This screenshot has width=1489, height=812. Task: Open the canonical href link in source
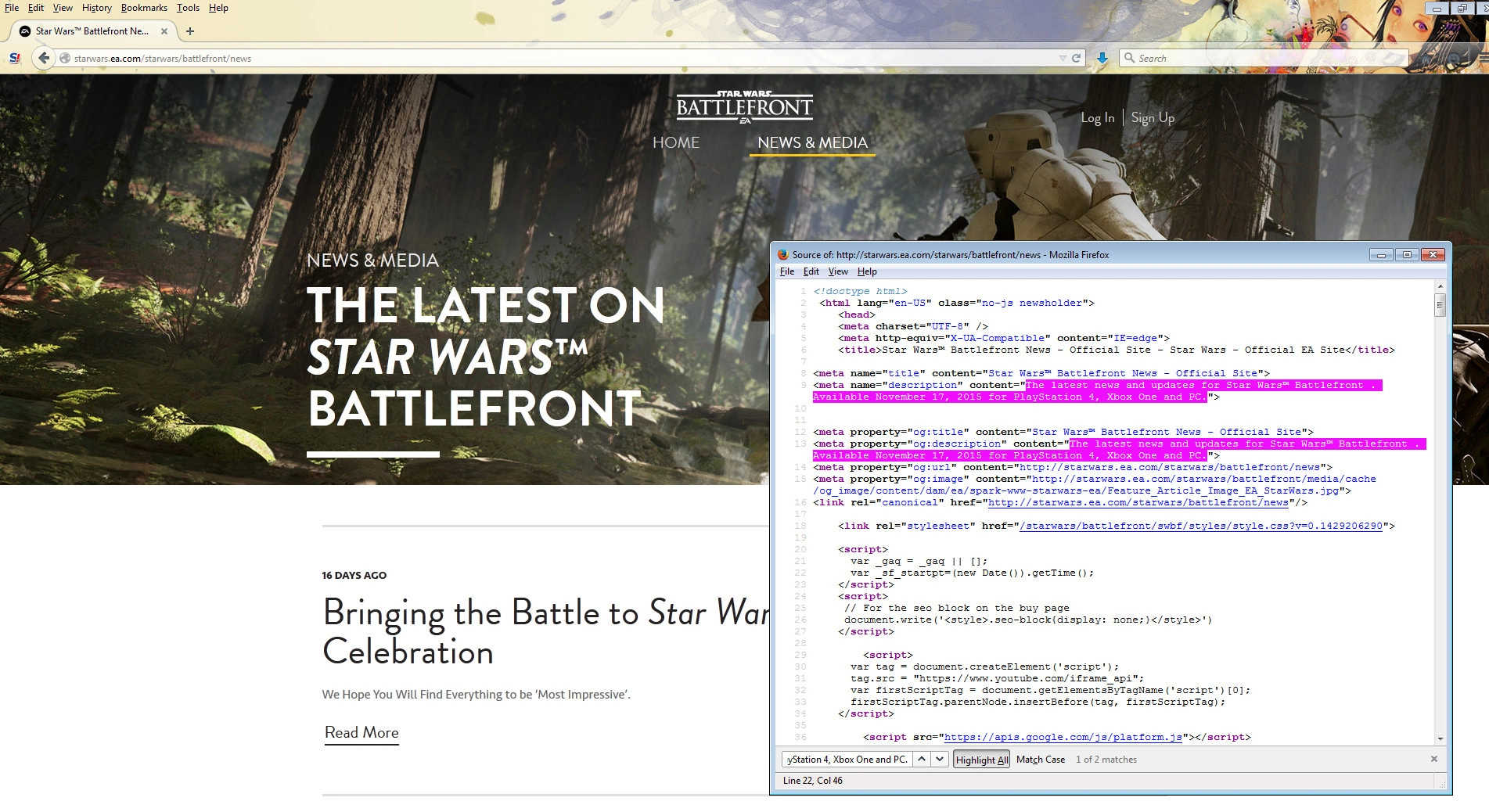coord(1138,502)
